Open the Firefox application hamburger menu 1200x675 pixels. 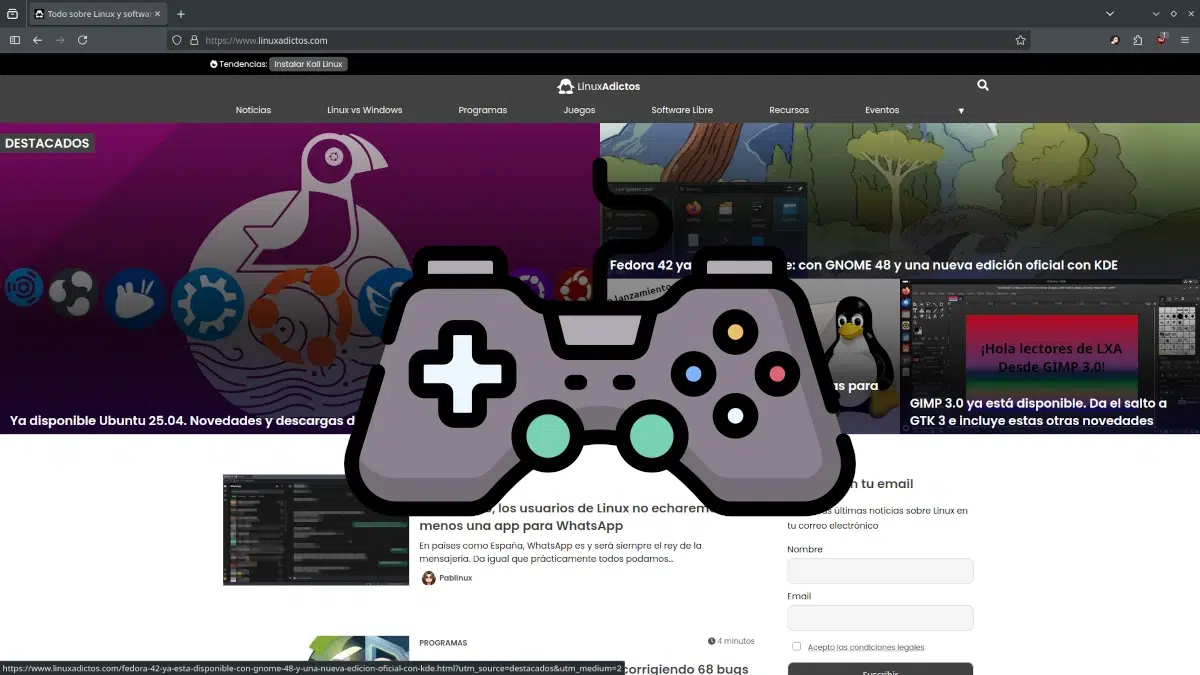point(1185,40)
